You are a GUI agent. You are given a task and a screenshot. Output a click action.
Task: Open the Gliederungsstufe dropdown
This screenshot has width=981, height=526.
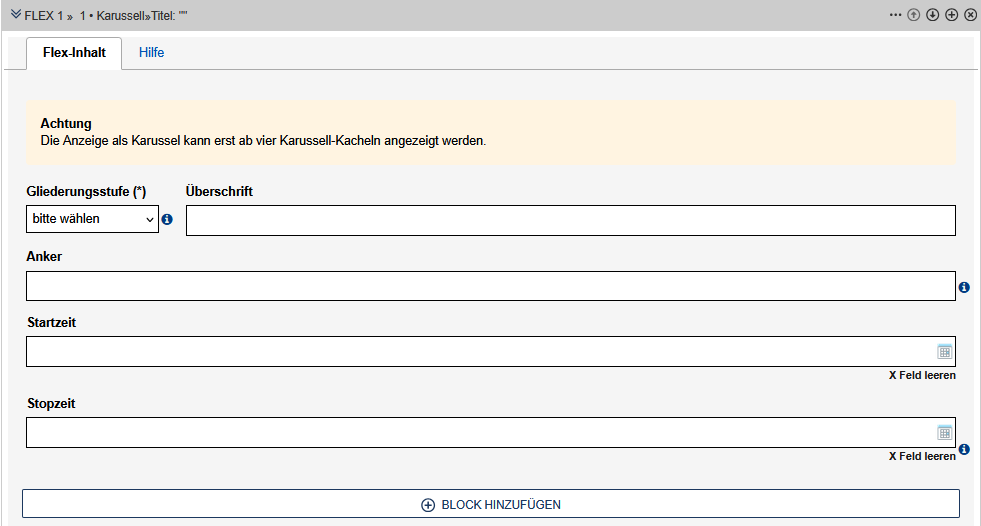[x=92, y=219]
